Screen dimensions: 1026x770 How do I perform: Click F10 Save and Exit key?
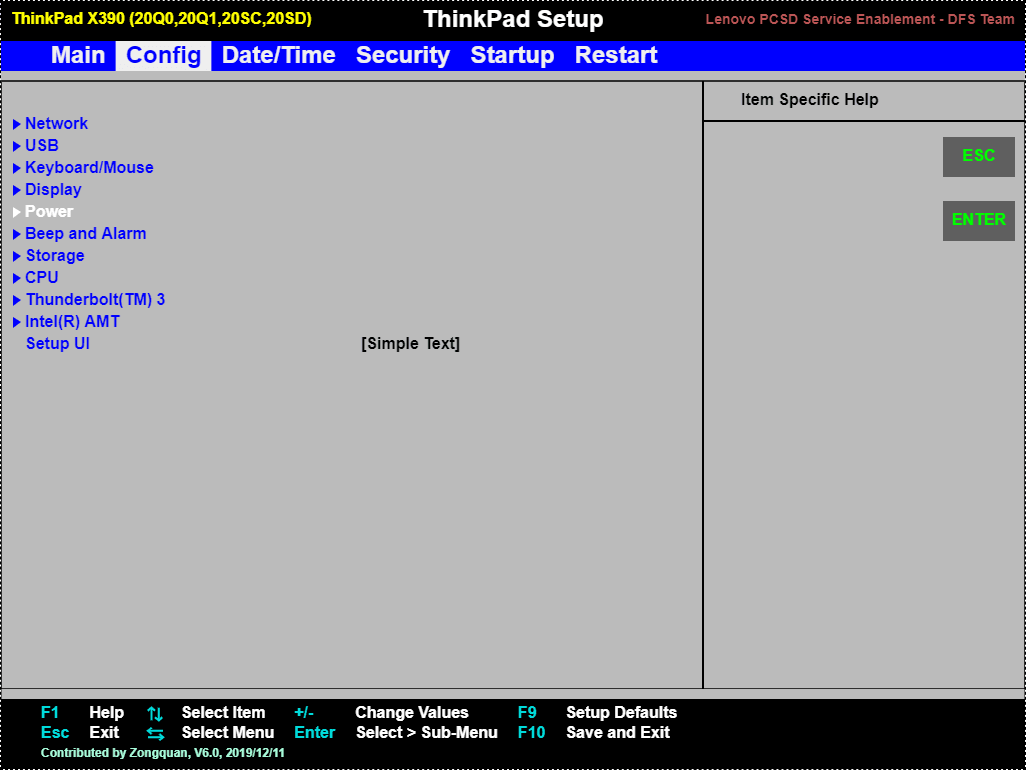point(531,733)
